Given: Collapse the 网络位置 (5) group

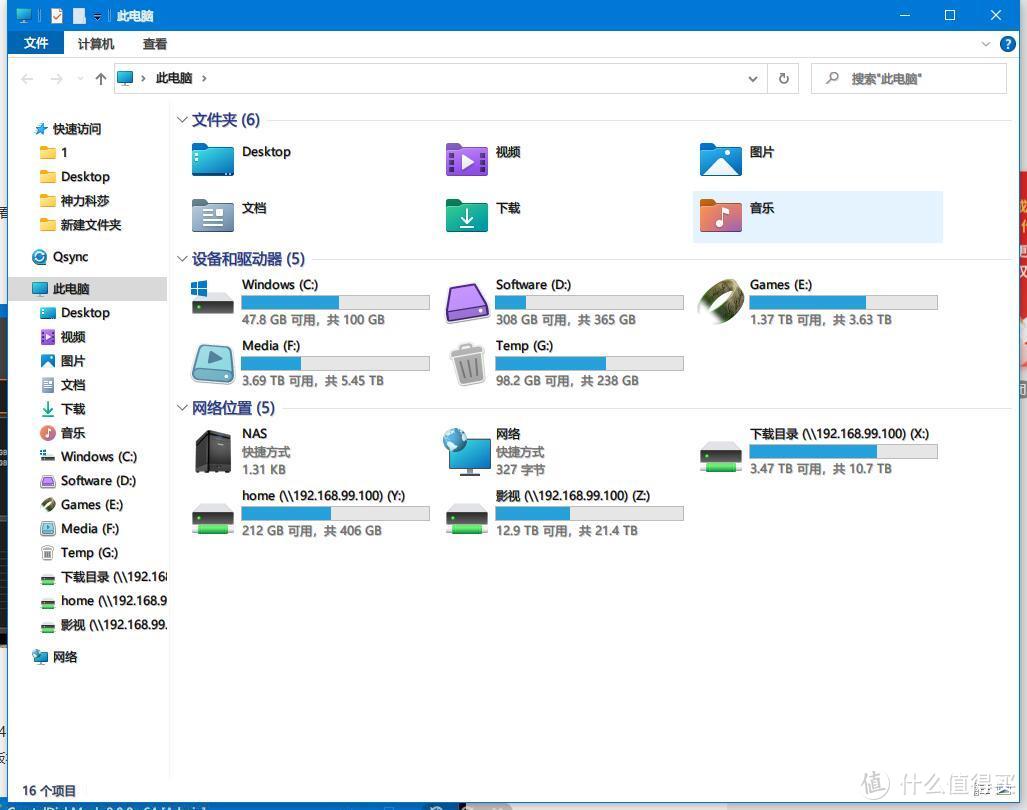Looking at the screenshot, I should (x=182, y=408).
